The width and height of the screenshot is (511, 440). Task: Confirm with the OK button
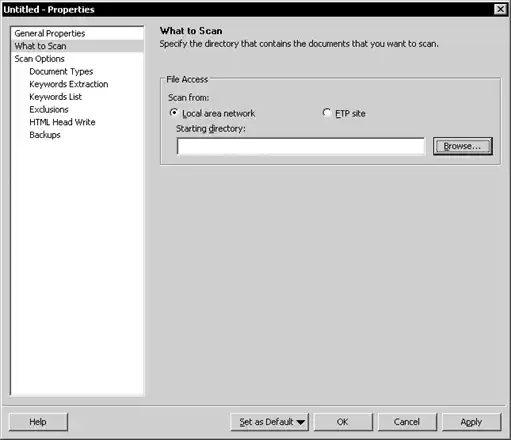[x=343, y=422]
